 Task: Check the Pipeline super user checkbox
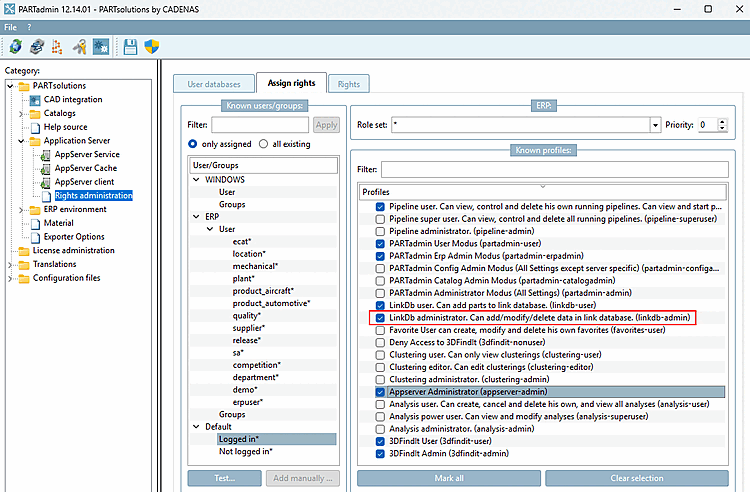[380, 219]
